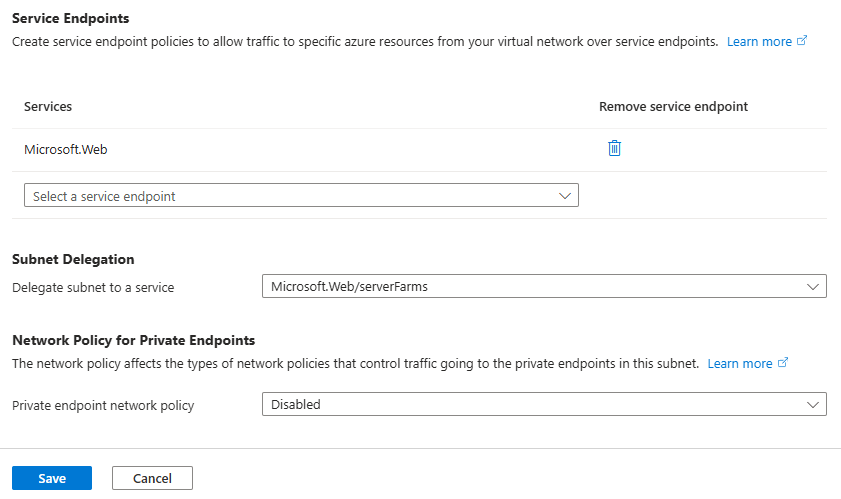Screen dimensions: 841x499
Task: Click the Subnet Delegation heading
Action: pos(73,259)
